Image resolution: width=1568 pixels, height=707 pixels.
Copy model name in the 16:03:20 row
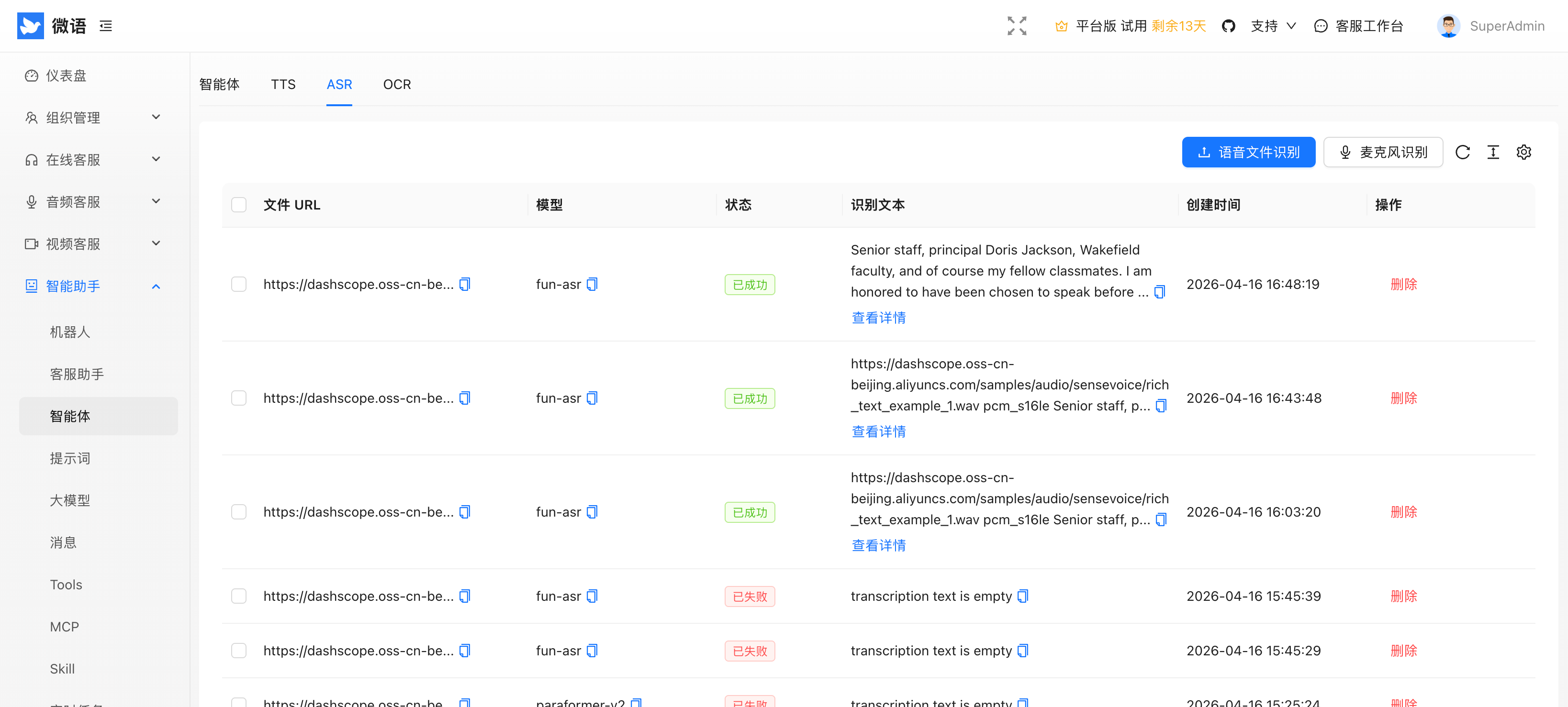(592, 512)
